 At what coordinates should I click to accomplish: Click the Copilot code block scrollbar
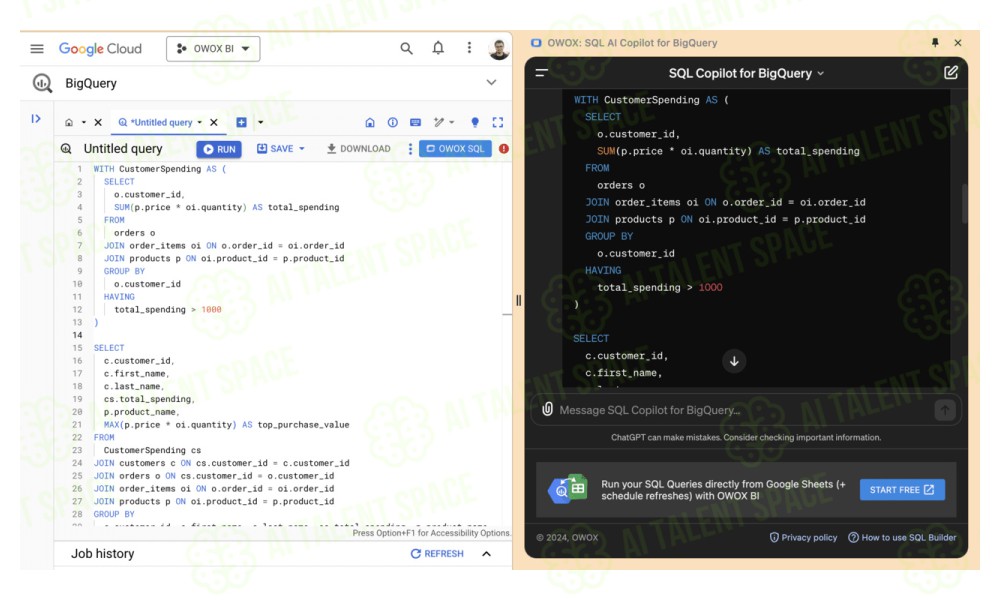pyautogui.click(x=965, y=204)
